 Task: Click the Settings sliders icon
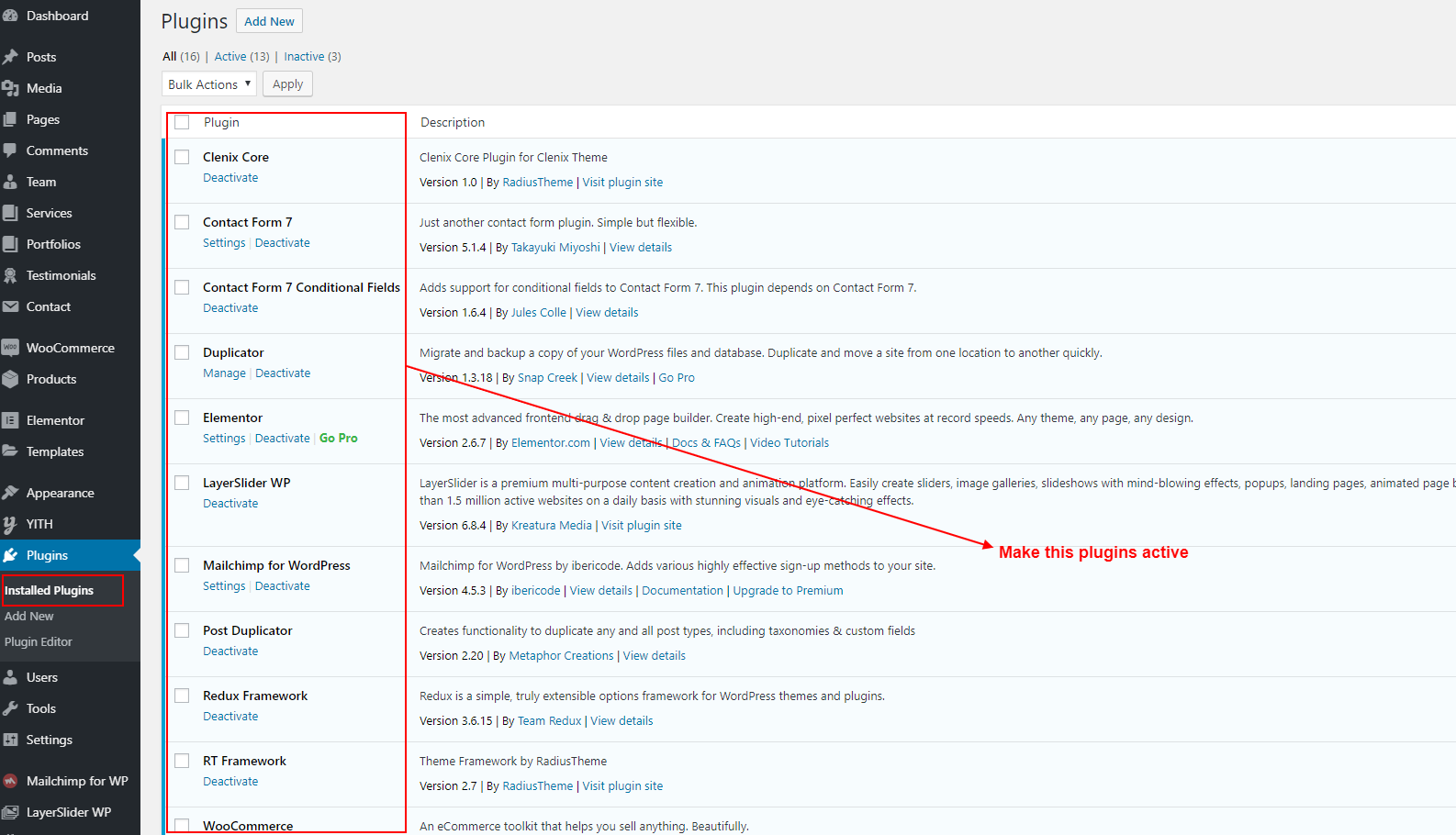(10, 740)
